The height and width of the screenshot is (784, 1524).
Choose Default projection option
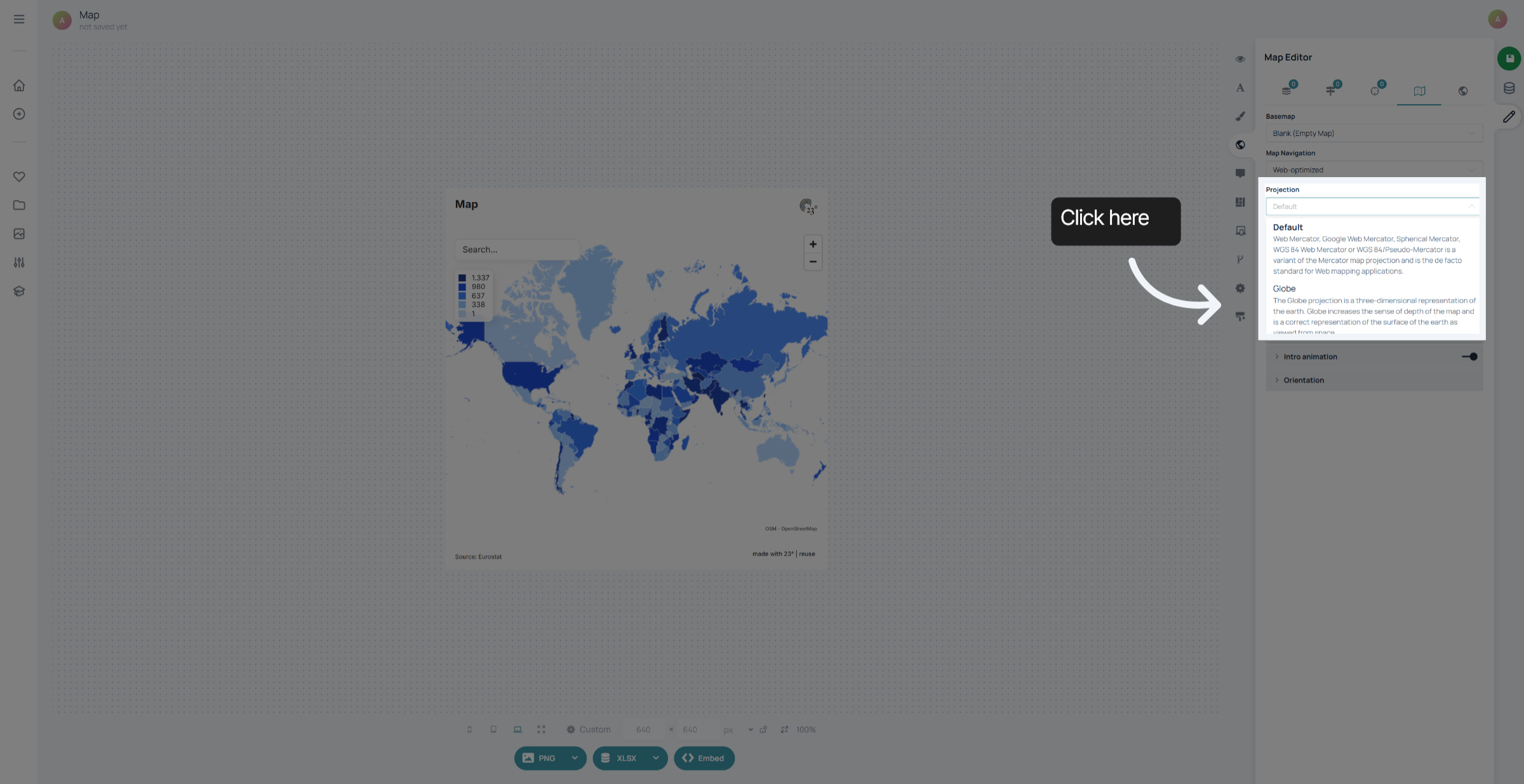(x=1373, y=249)
